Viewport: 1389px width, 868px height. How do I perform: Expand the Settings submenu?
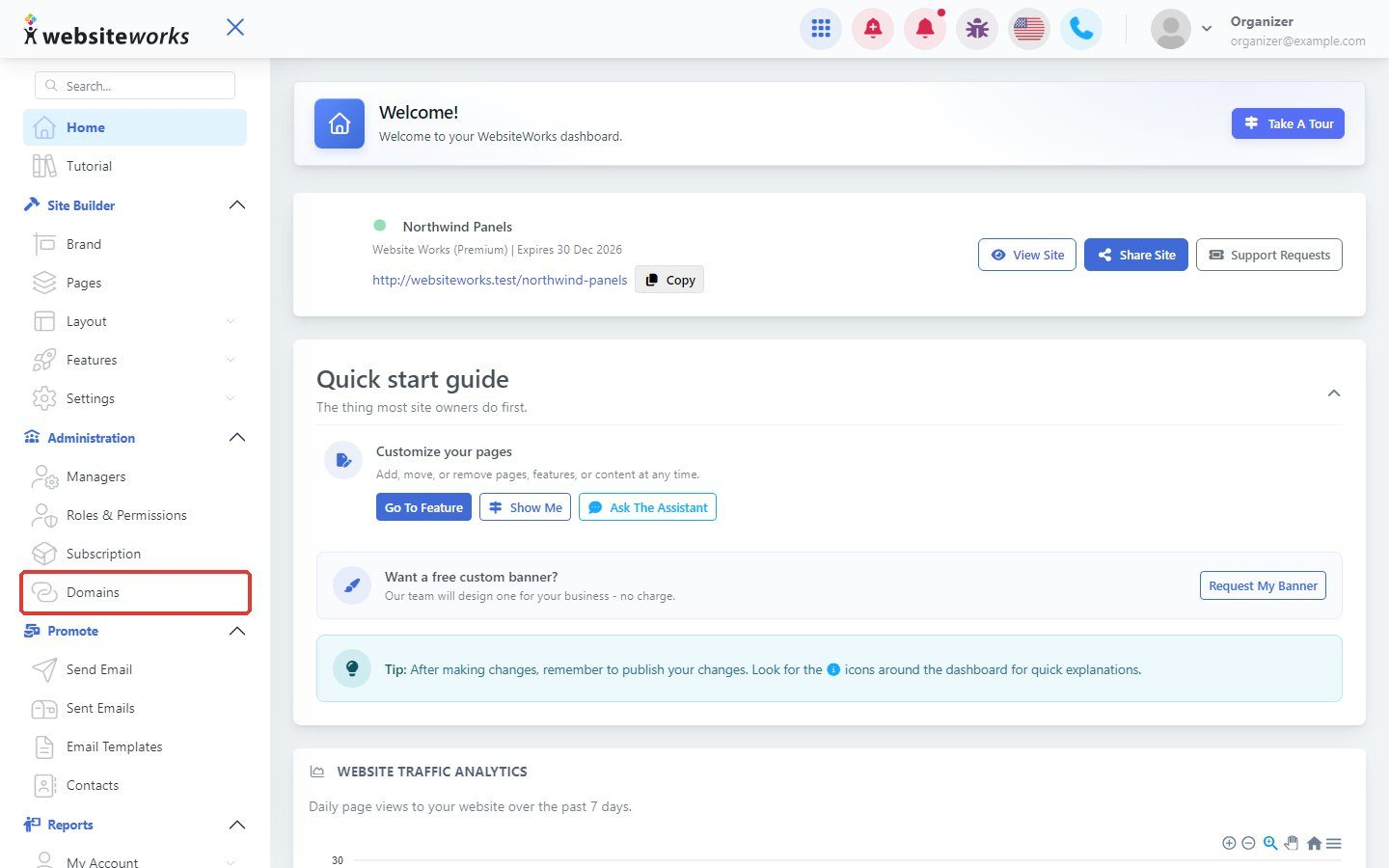[x=231, y=398]
